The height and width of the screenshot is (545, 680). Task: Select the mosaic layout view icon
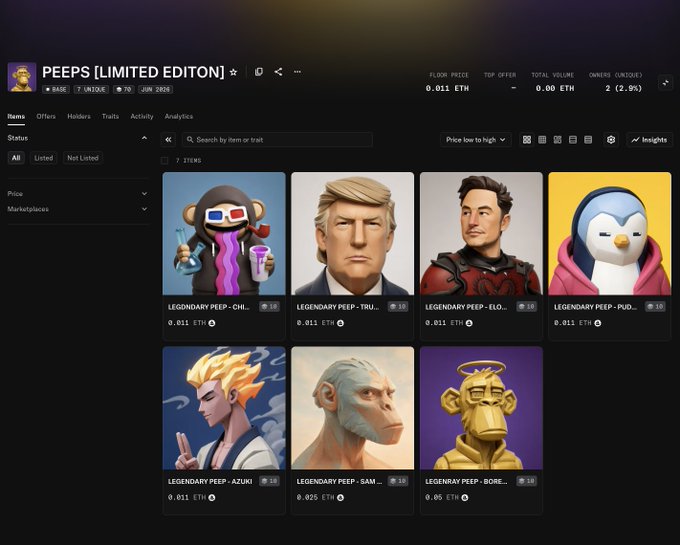pos(557,140)
